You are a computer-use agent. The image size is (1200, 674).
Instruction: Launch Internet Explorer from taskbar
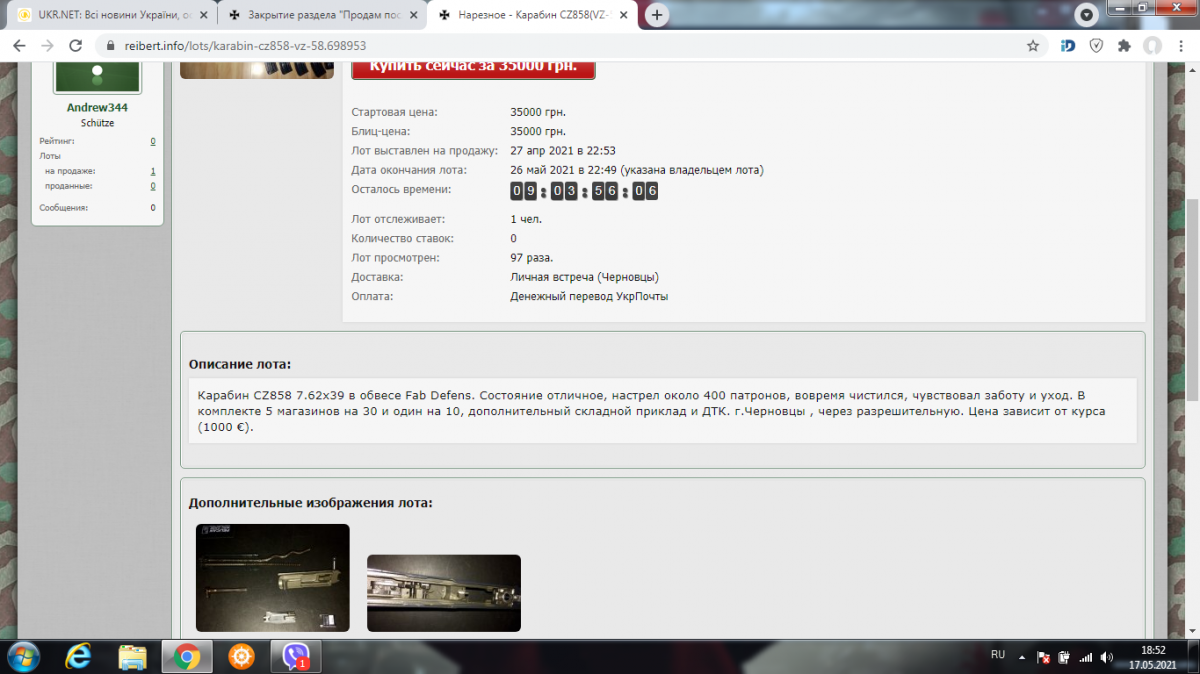(79, 657)
